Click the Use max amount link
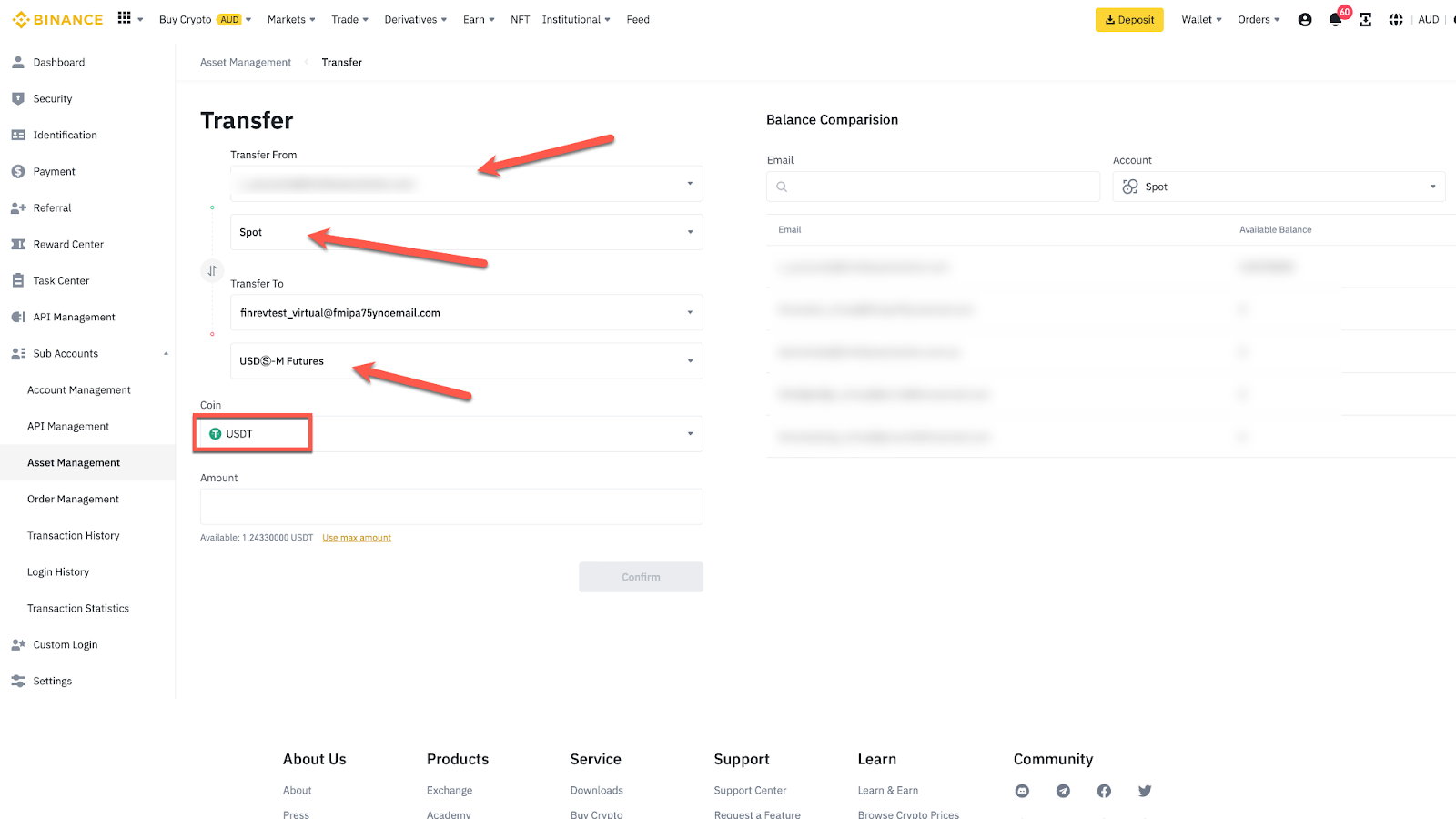This screenshot has width=1456, height=819. point(357,538)
